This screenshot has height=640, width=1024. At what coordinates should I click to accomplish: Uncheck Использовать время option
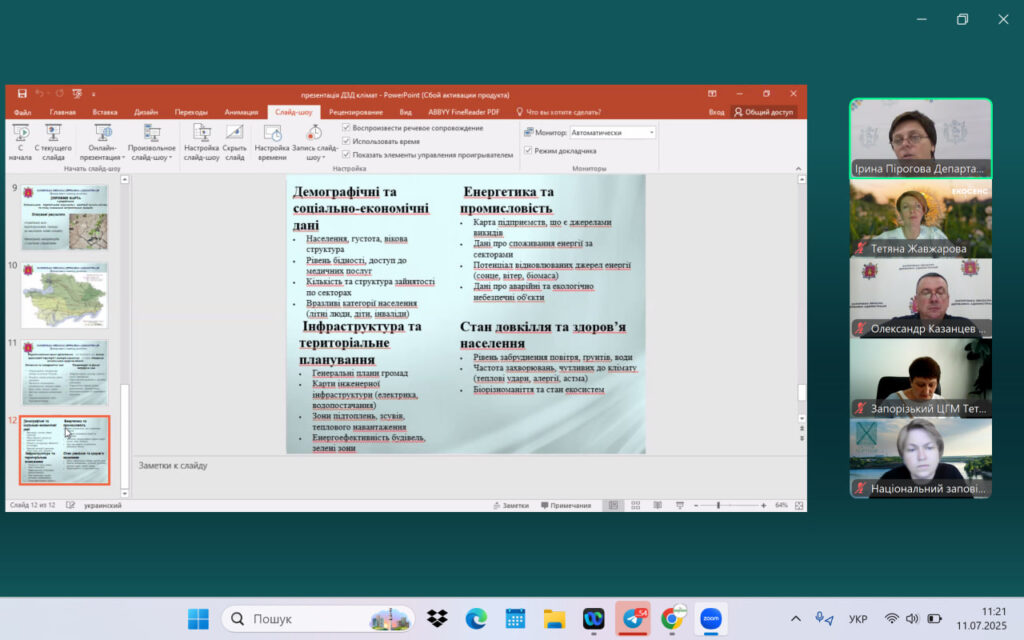347,141
